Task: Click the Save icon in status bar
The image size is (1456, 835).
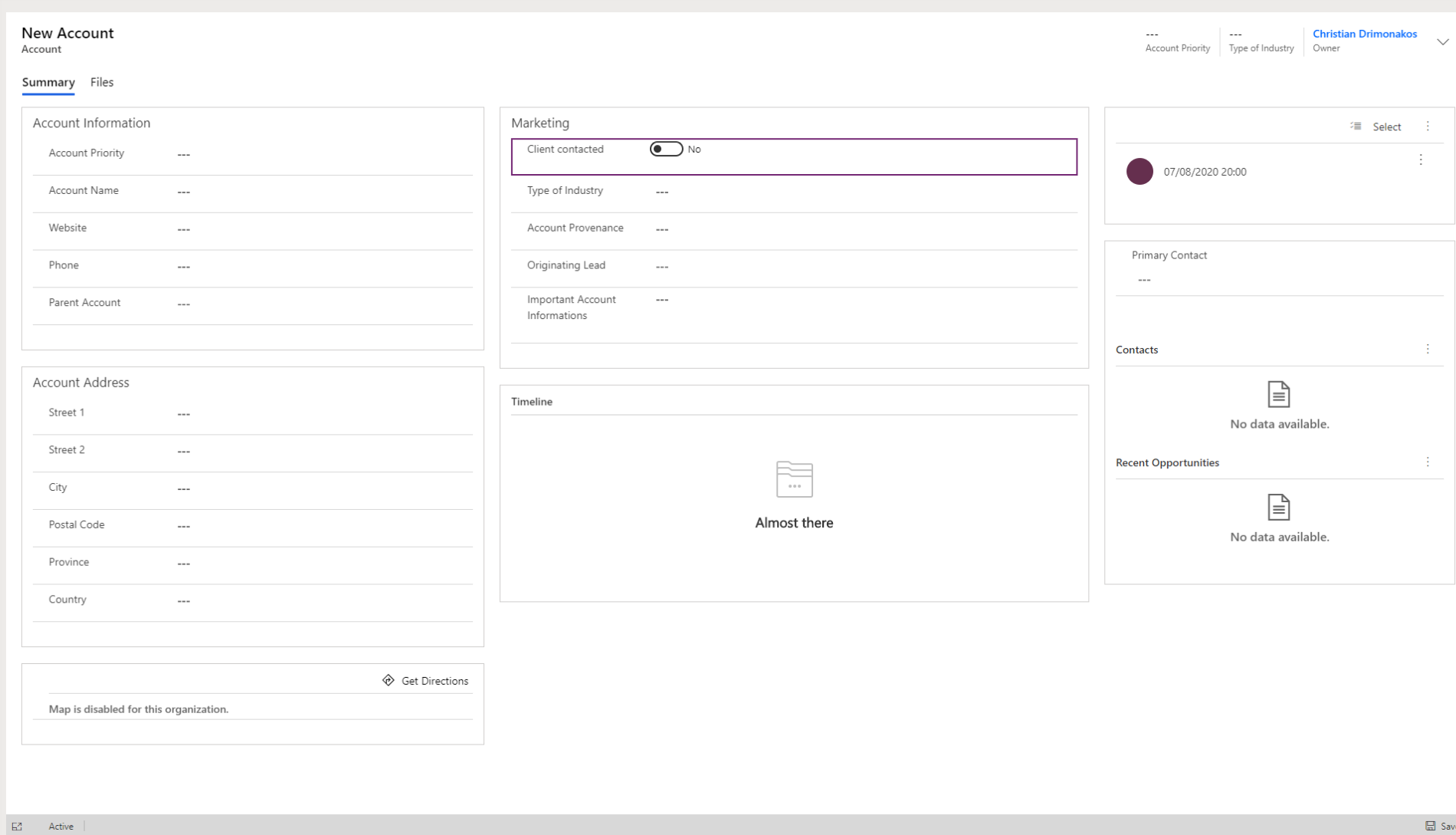Action: [1430, 826]
